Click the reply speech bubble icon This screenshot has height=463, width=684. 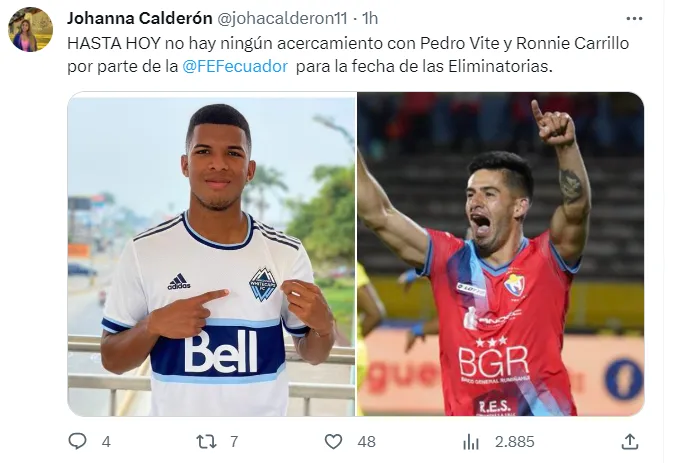[x=77, y=441]
